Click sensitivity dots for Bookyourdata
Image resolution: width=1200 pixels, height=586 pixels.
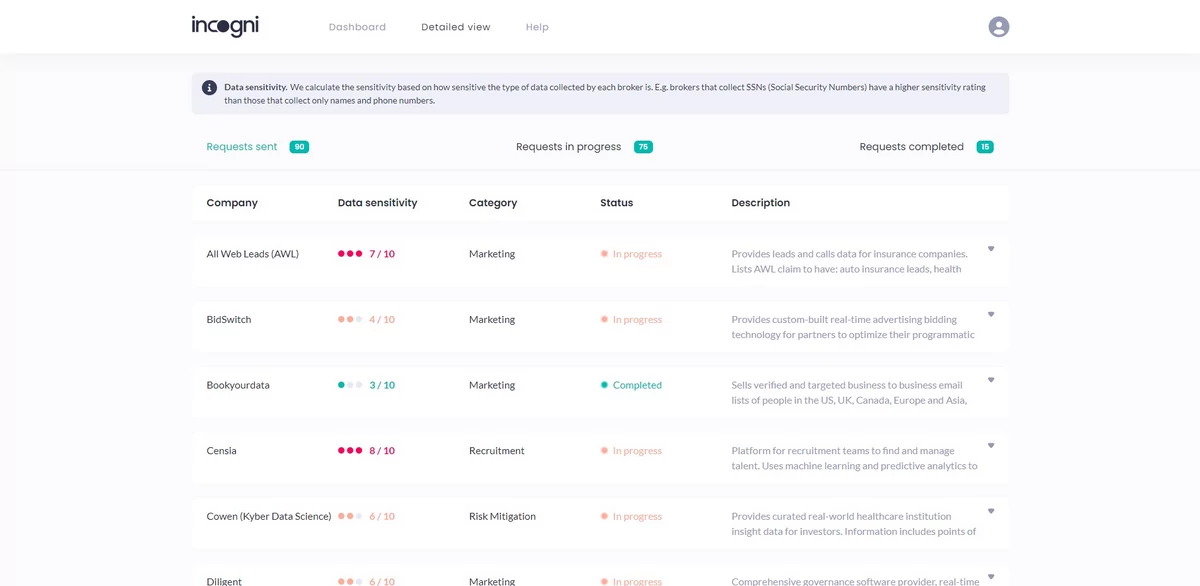pos(350,385)
